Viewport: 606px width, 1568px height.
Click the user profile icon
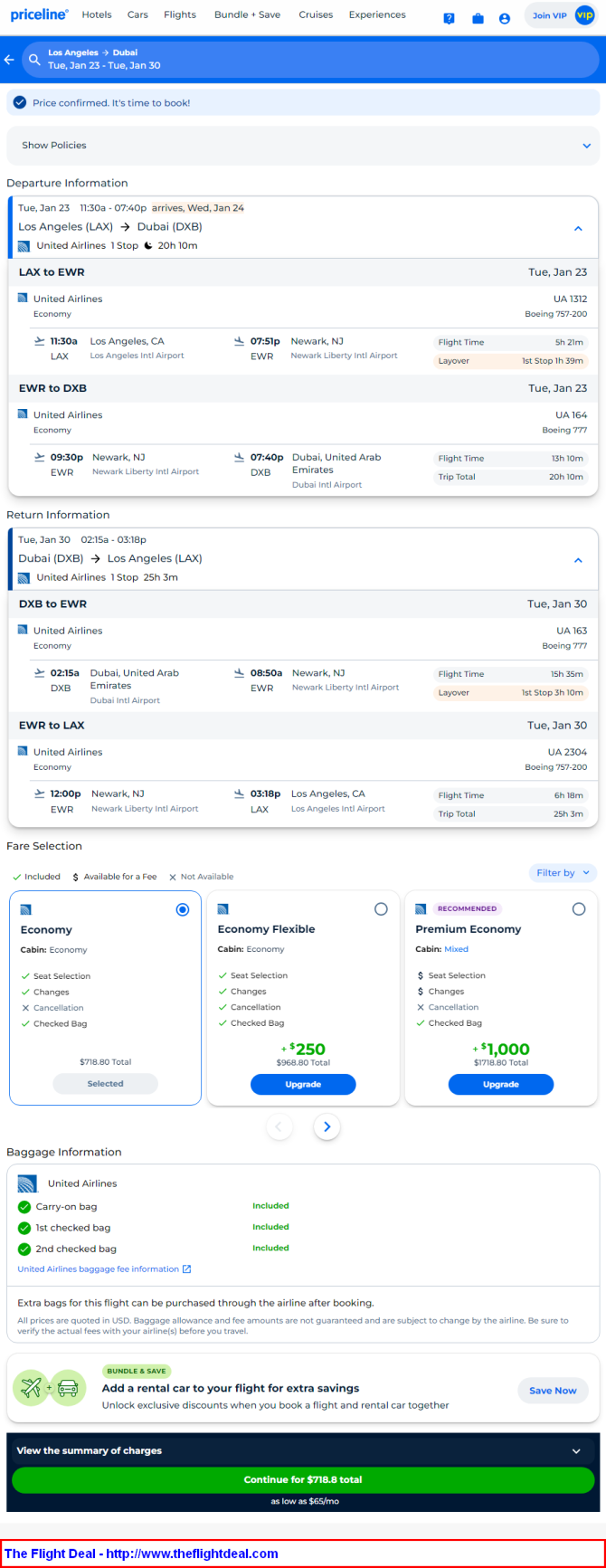[x=505, y=18]
